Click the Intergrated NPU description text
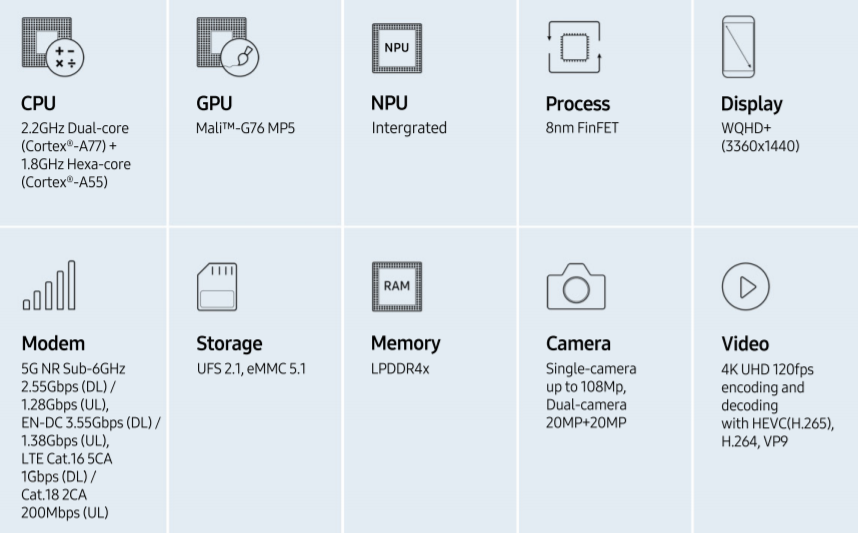Image resolution: width=858 pixels, height=533 pixels. click(x=409, y=128)
